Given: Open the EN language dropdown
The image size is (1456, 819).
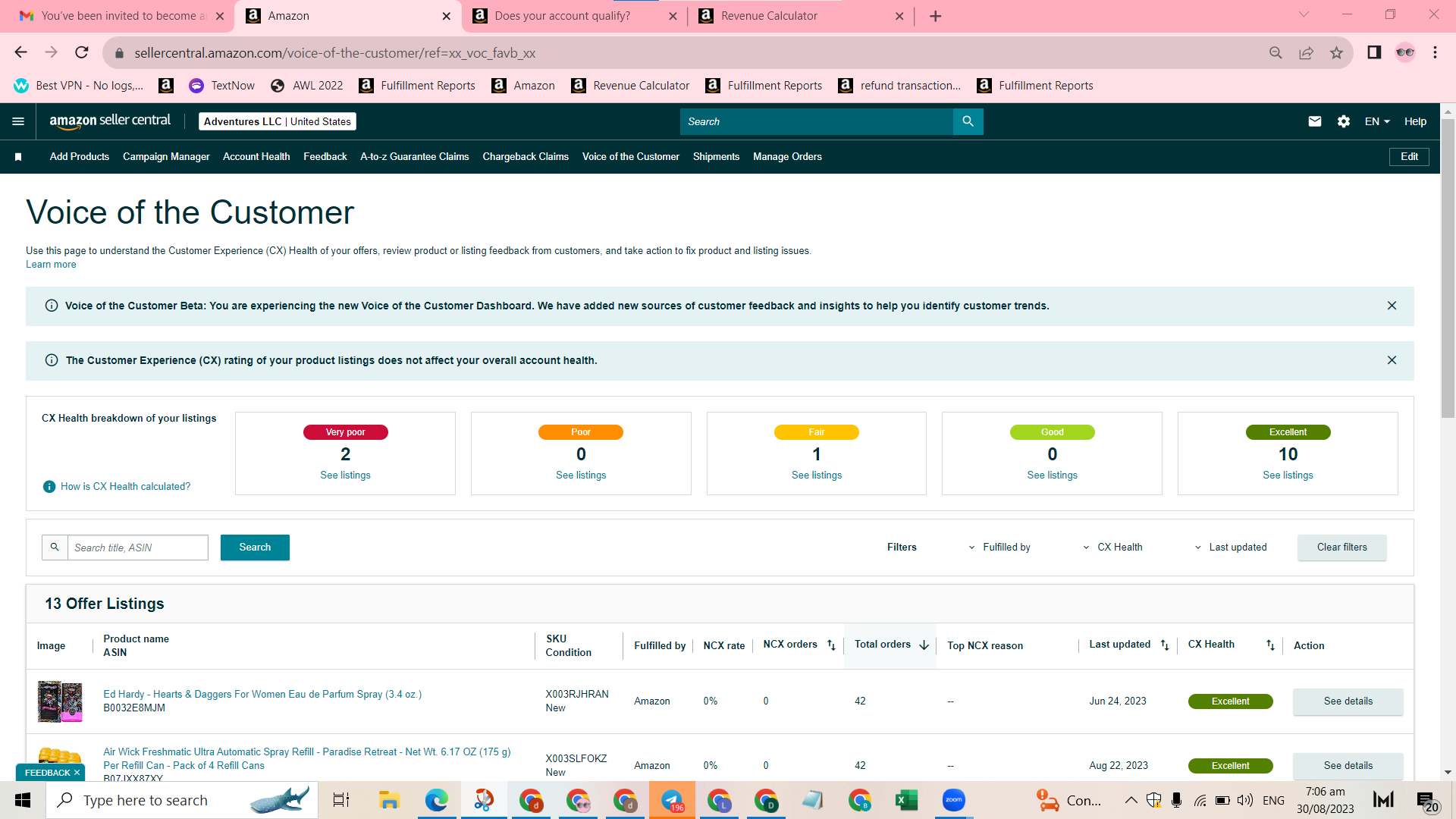Looking at the screenshot, I should pyautogui.click(x=1377, y=121).
